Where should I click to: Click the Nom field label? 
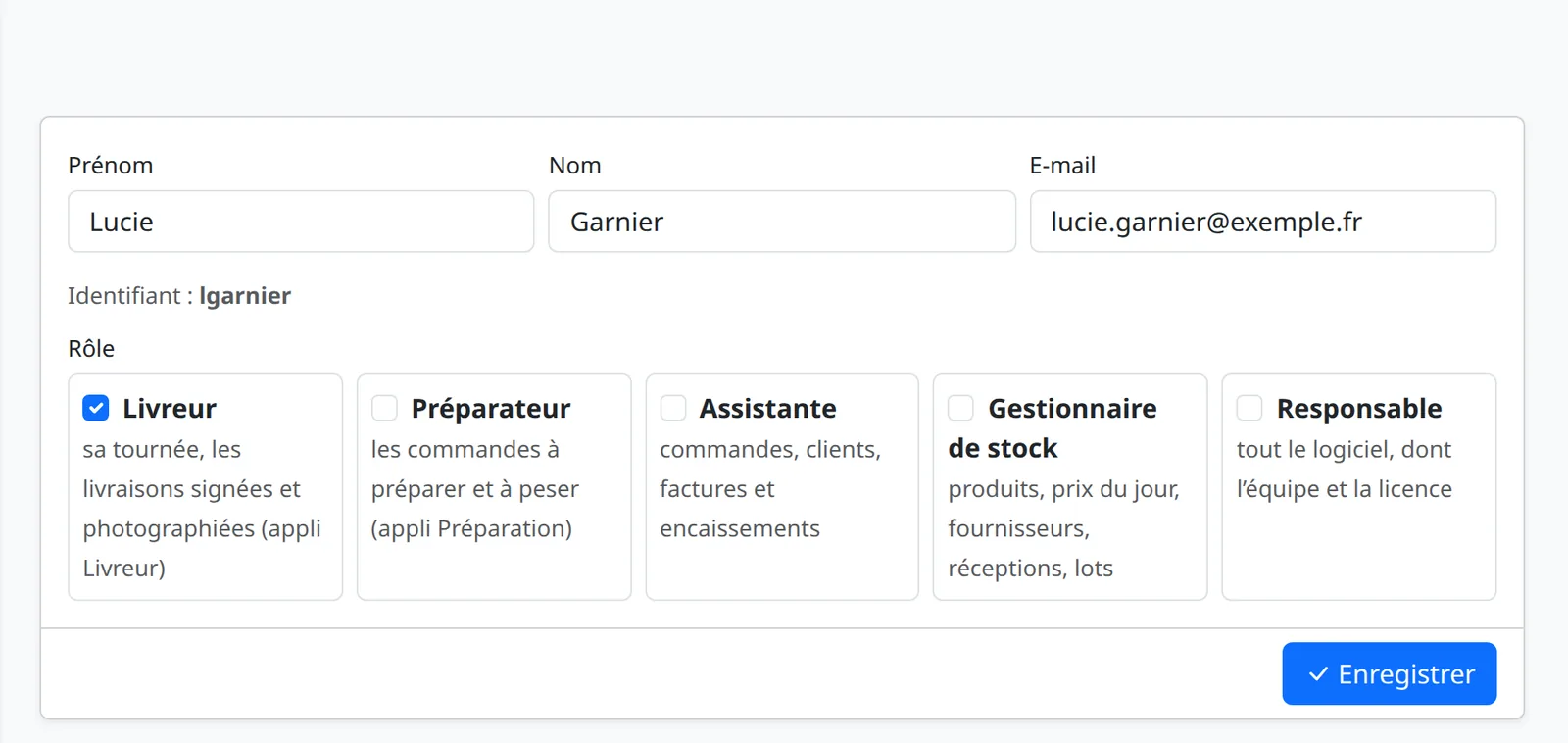click(575, 166)
